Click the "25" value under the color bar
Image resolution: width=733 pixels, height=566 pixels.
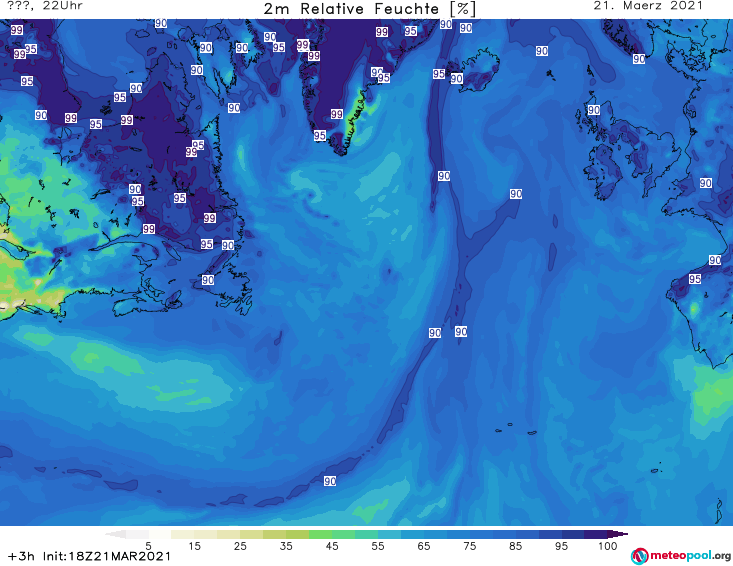[240, 545]
